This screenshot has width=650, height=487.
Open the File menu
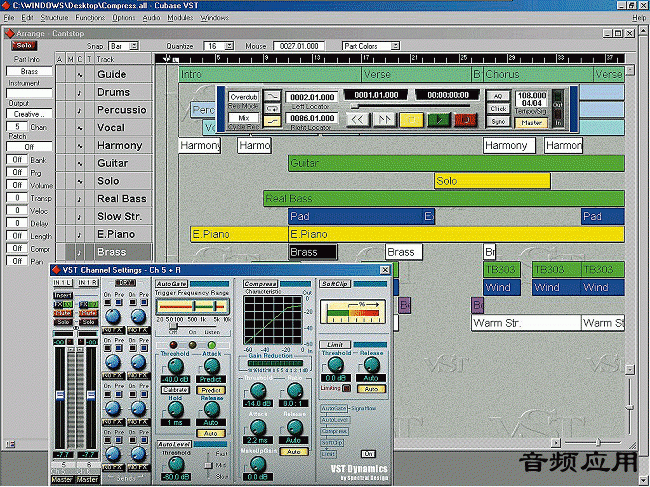click(x=9, y=18)
